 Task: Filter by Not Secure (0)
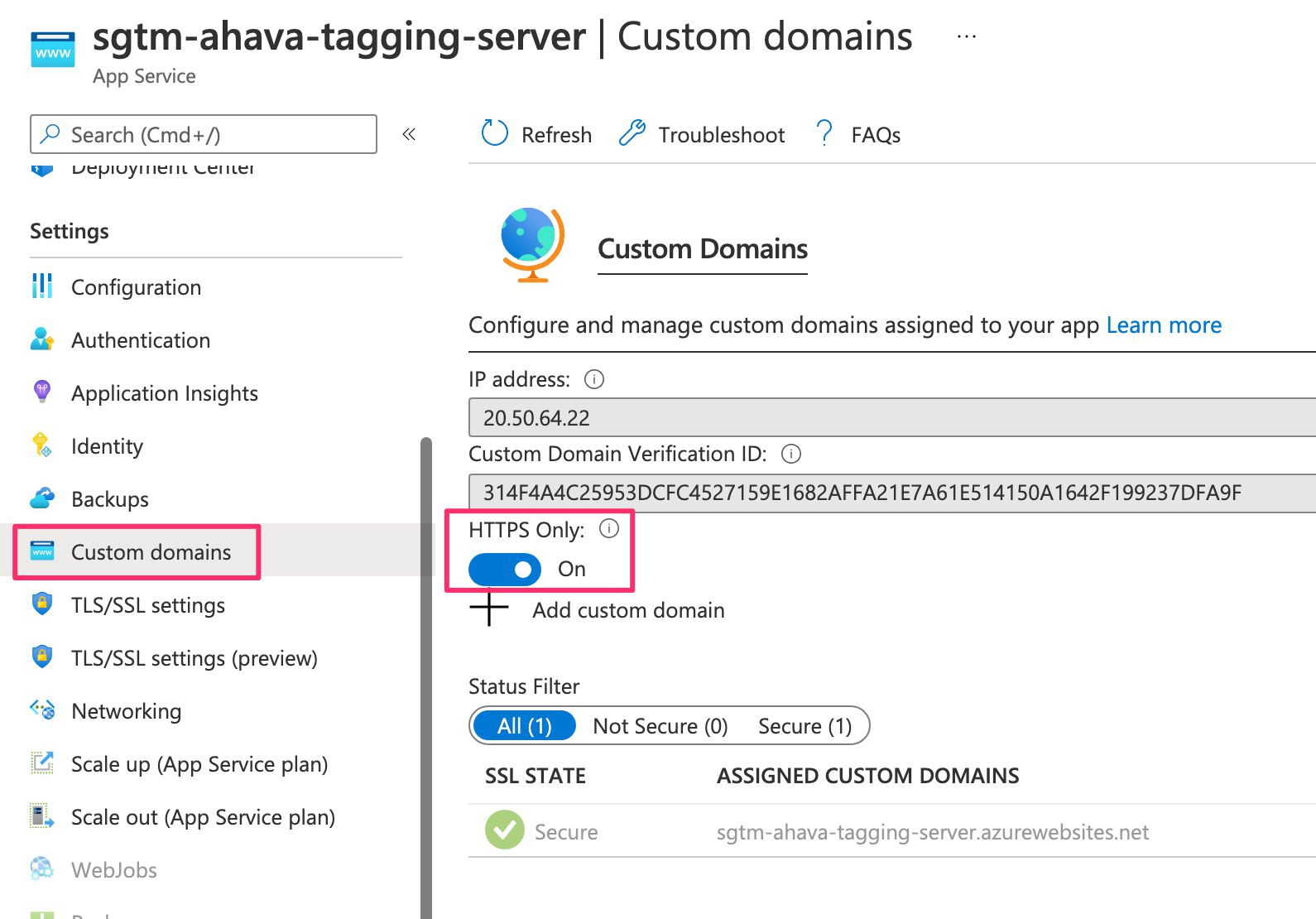660,726
